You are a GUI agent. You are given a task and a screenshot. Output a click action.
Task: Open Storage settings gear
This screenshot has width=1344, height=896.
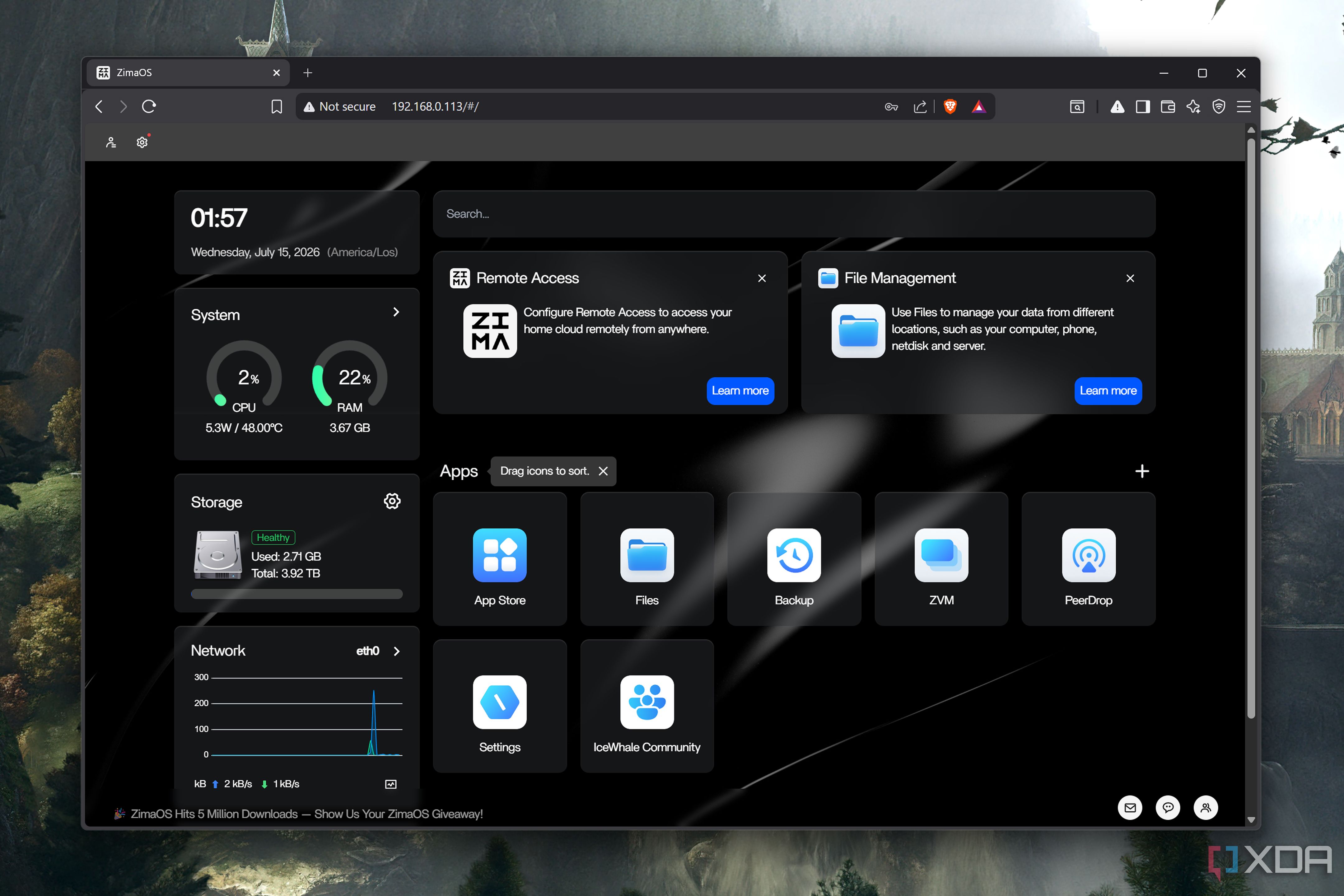click(x=392, y=501)
